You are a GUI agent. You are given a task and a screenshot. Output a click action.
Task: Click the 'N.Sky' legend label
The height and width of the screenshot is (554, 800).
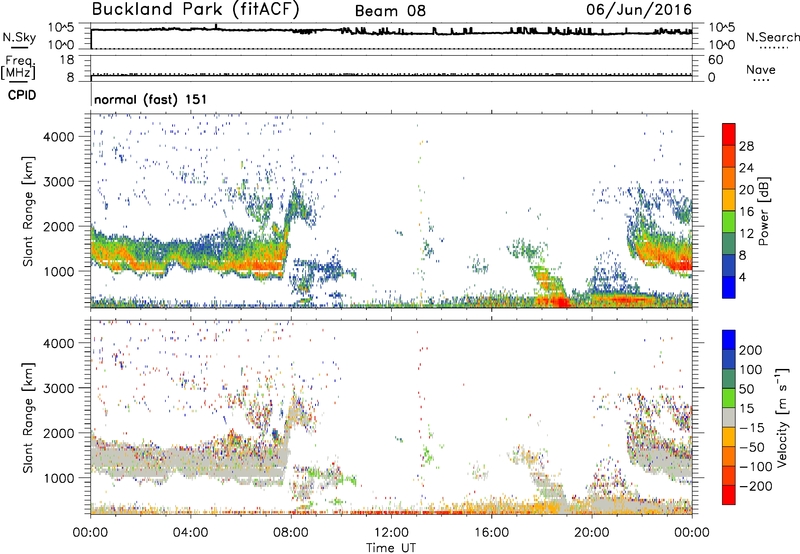coord(19,37)
